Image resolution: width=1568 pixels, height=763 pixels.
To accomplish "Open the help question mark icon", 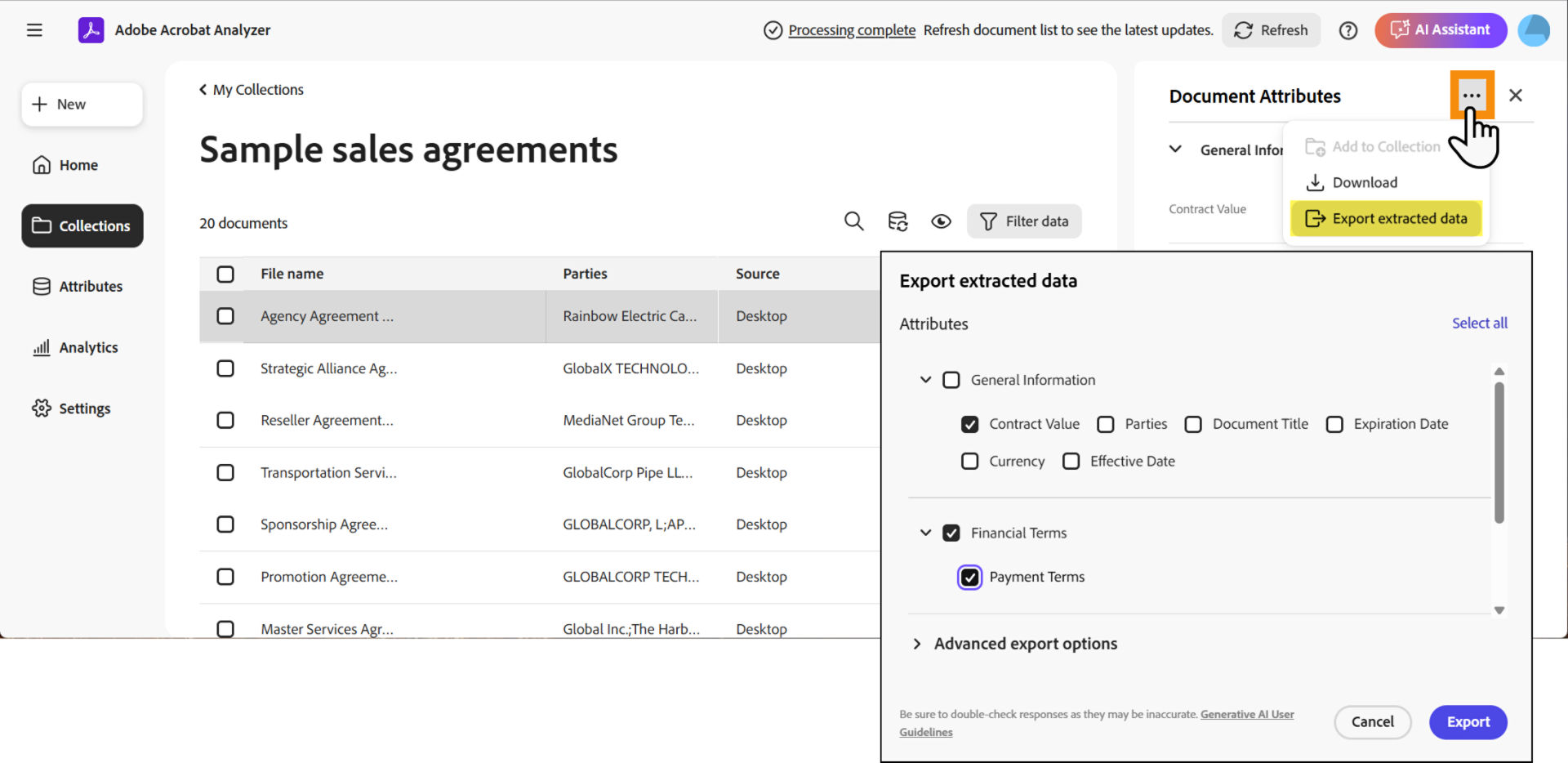I will (1347, 30).
